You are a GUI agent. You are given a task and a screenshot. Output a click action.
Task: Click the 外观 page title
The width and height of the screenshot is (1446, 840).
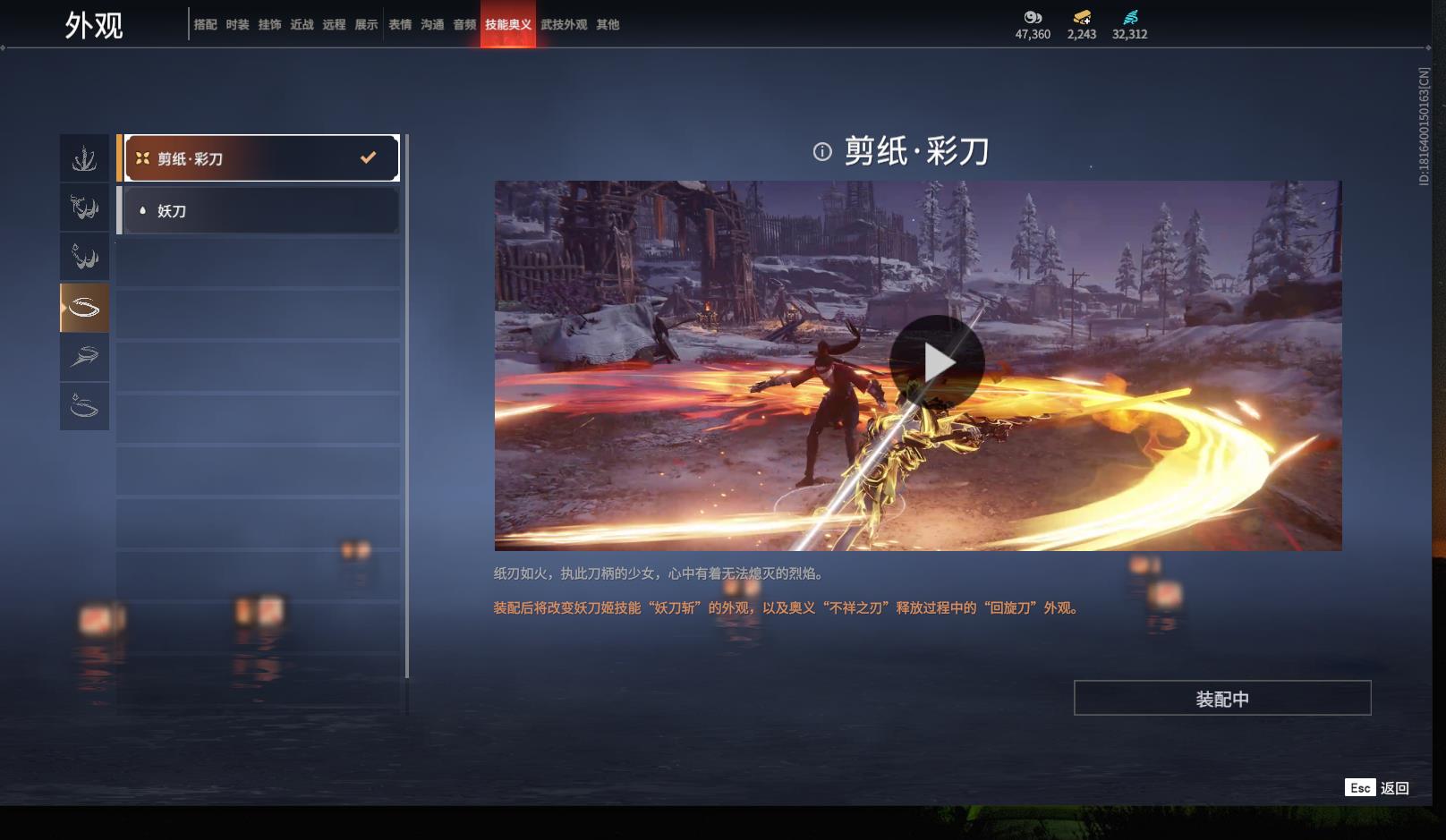[94, 25]
